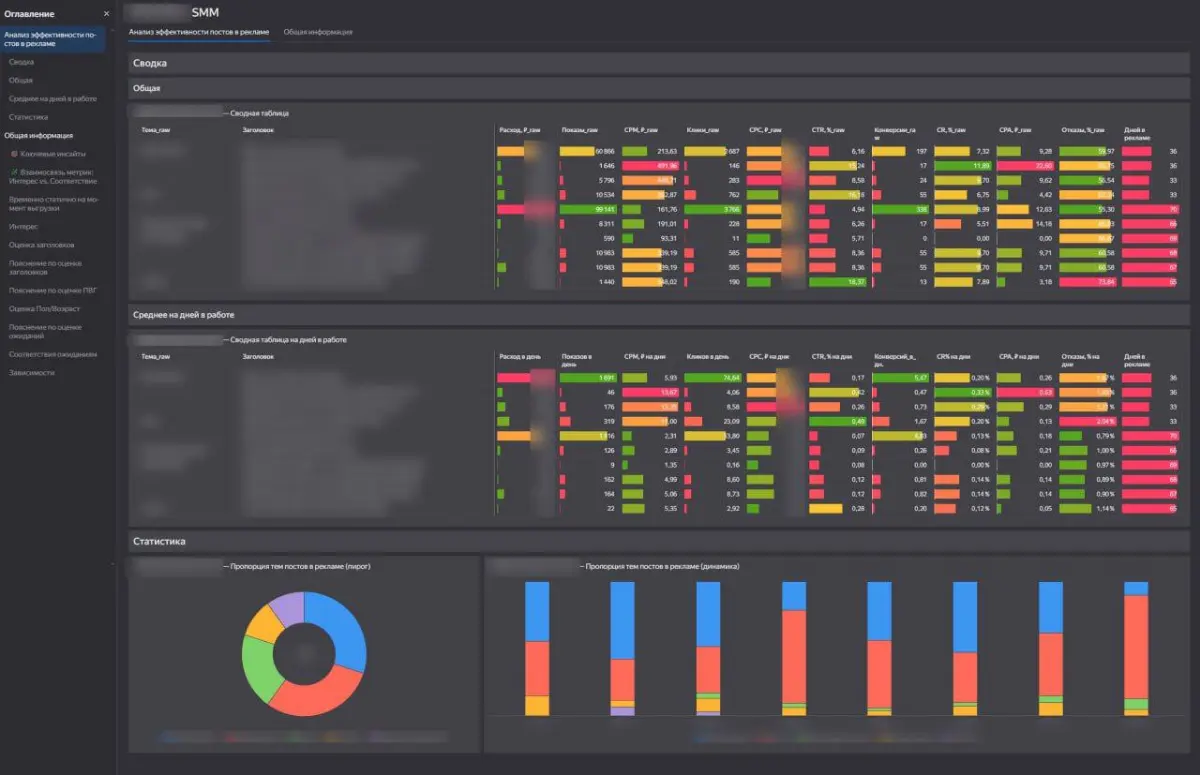Open Сводка in the table of contents
This screenshot has height=775, width=1200.
coord(22,62)
